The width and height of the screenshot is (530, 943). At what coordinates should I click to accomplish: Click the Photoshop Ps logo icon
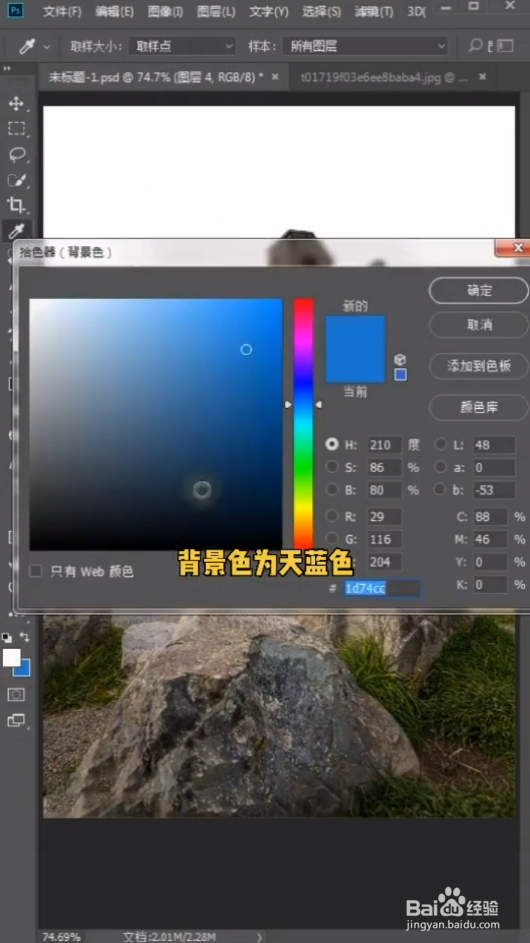[x=15, y=10]
